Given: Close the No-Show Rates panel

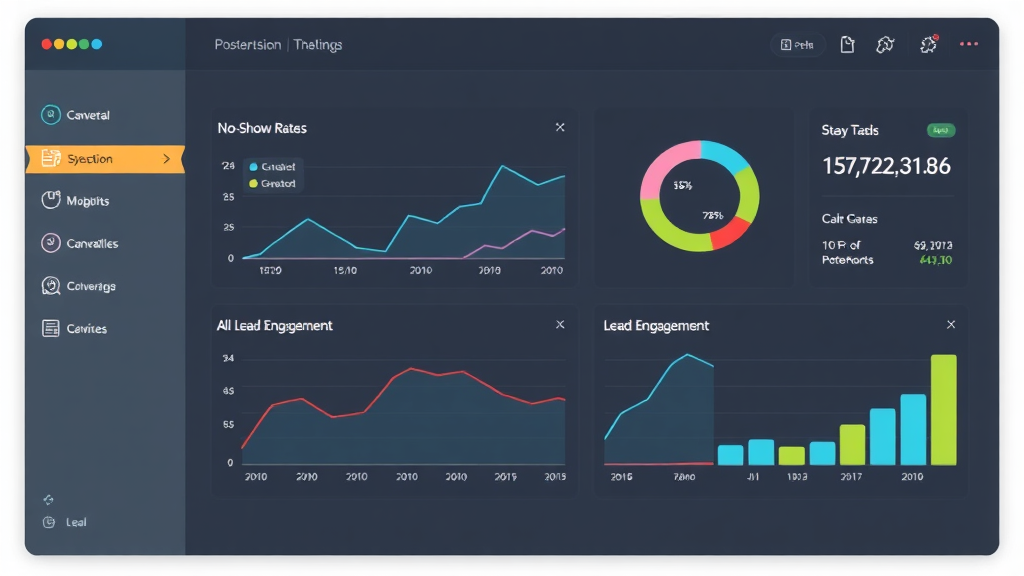Looking at the screenshot, I should click(560, 127).
